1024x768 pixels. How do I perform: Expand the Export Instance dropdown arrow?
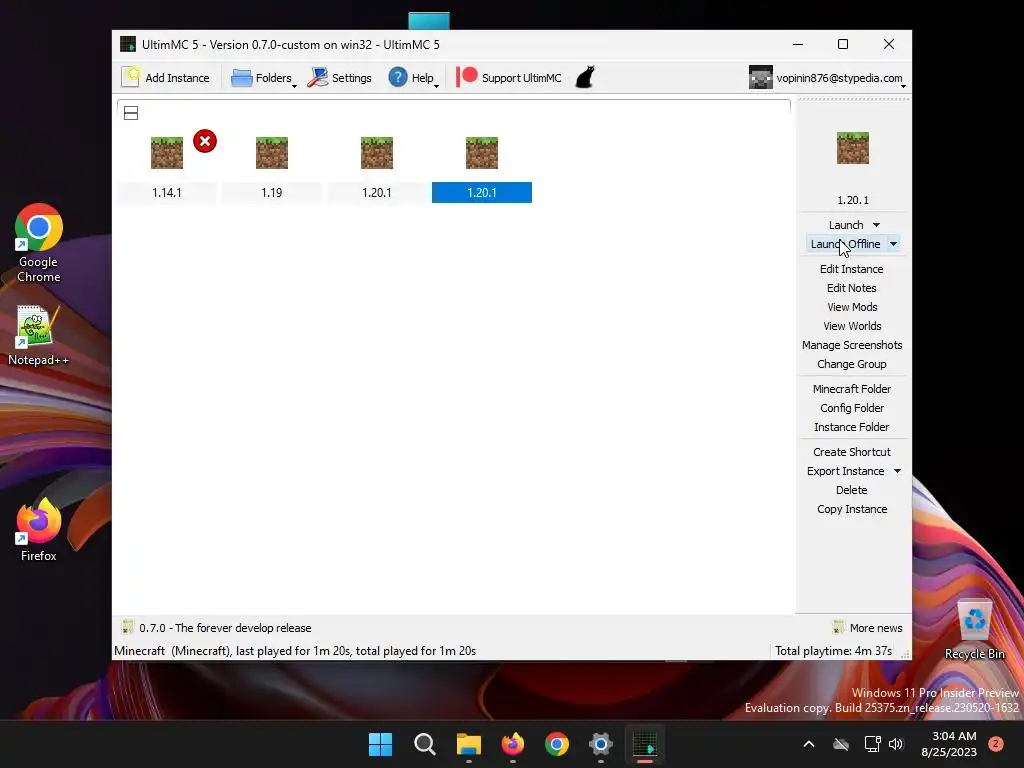click(x=897, y=471)
